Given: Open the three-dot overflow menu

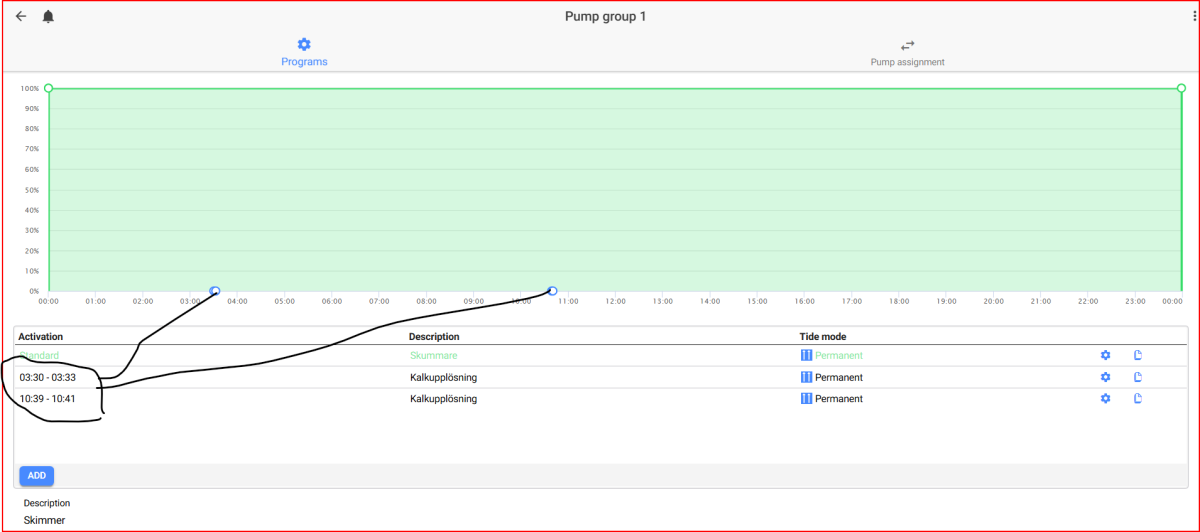Looking at the screenshot, I should coord(1194,17).
